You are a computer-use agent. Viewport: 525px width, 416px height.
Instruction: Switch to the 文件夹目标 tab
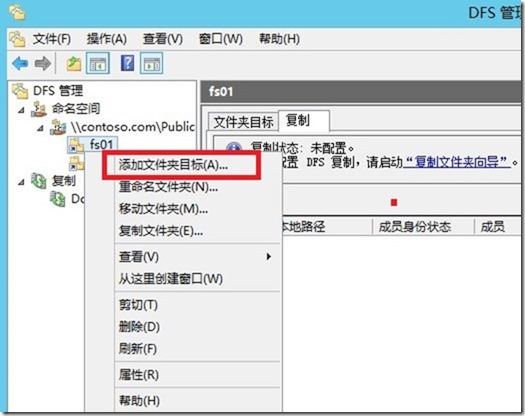243,122
